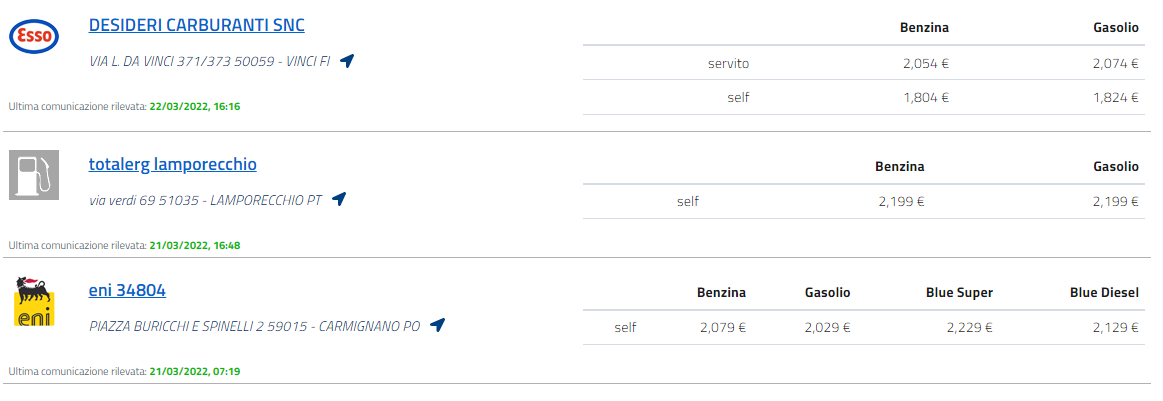Open eni 34804 station link
The width and height of the screenshot is (1163, 401).
click(x=127, y=290)
